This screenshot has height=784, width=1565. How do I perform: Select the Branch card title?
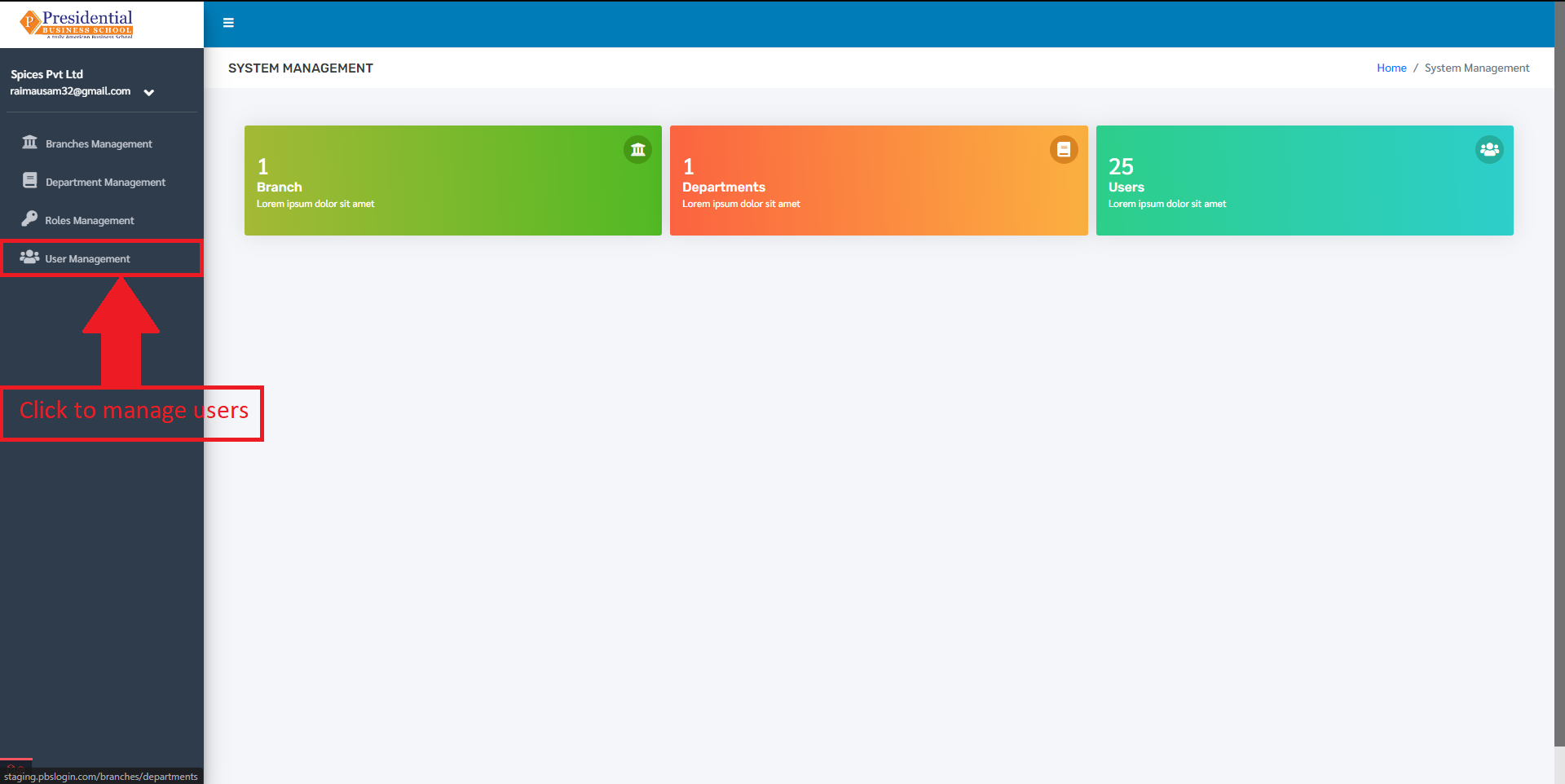coord(280,187)
